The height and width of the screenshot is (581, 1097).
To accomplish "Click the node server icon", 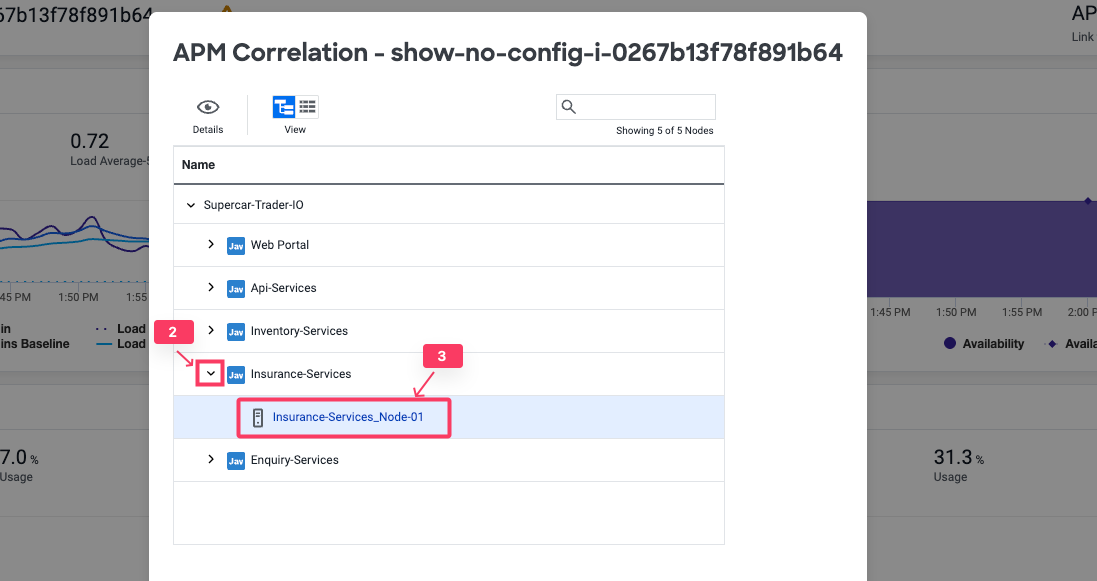I will pyautogui.click(x=258, y=417).
